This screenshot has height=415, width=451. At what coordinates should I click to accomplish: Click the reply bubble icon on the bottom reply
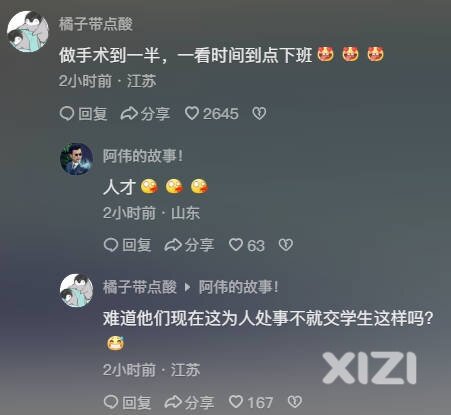point(111,402)
